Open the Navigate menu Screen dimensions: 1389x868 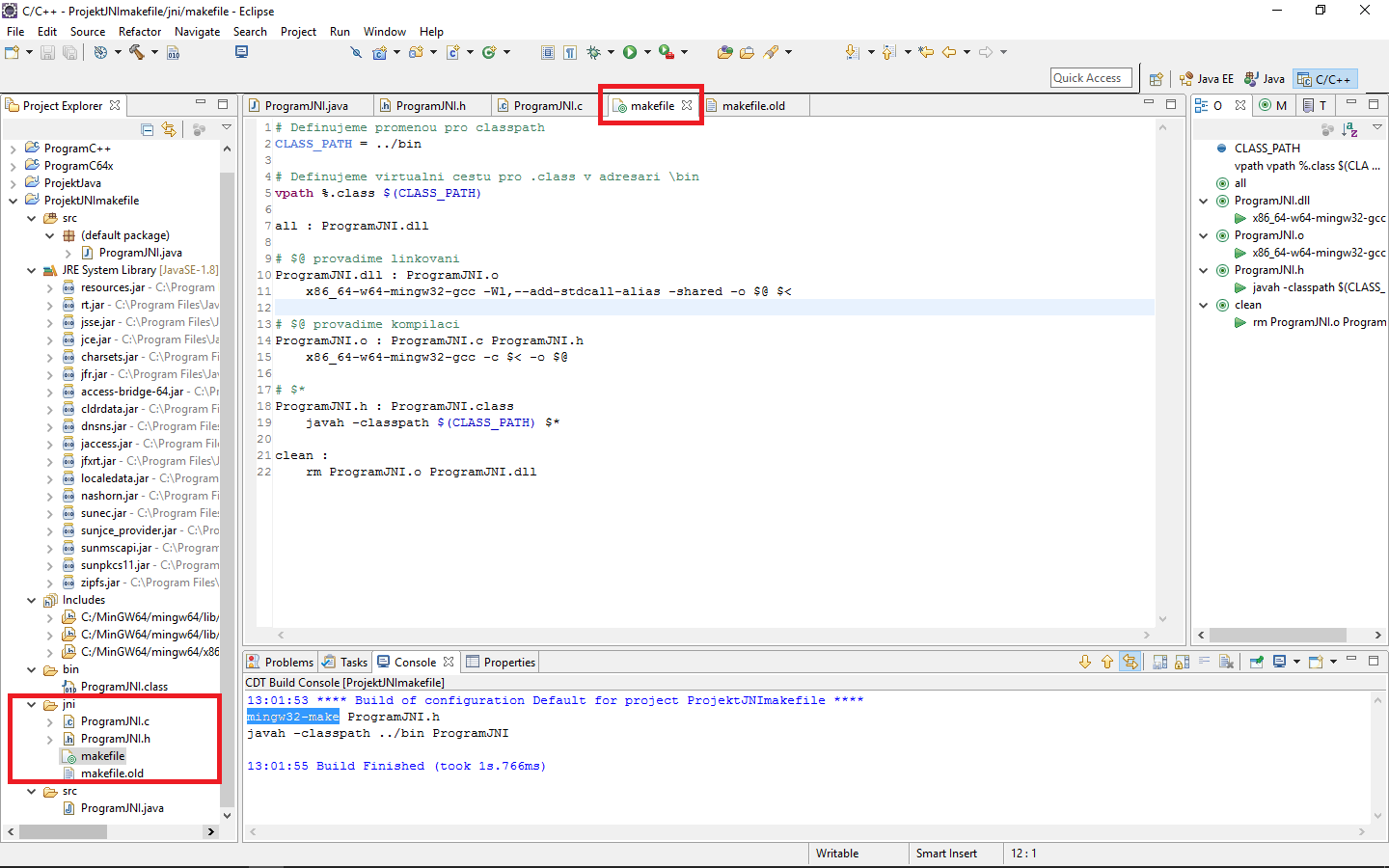click(x=197, y=31)
